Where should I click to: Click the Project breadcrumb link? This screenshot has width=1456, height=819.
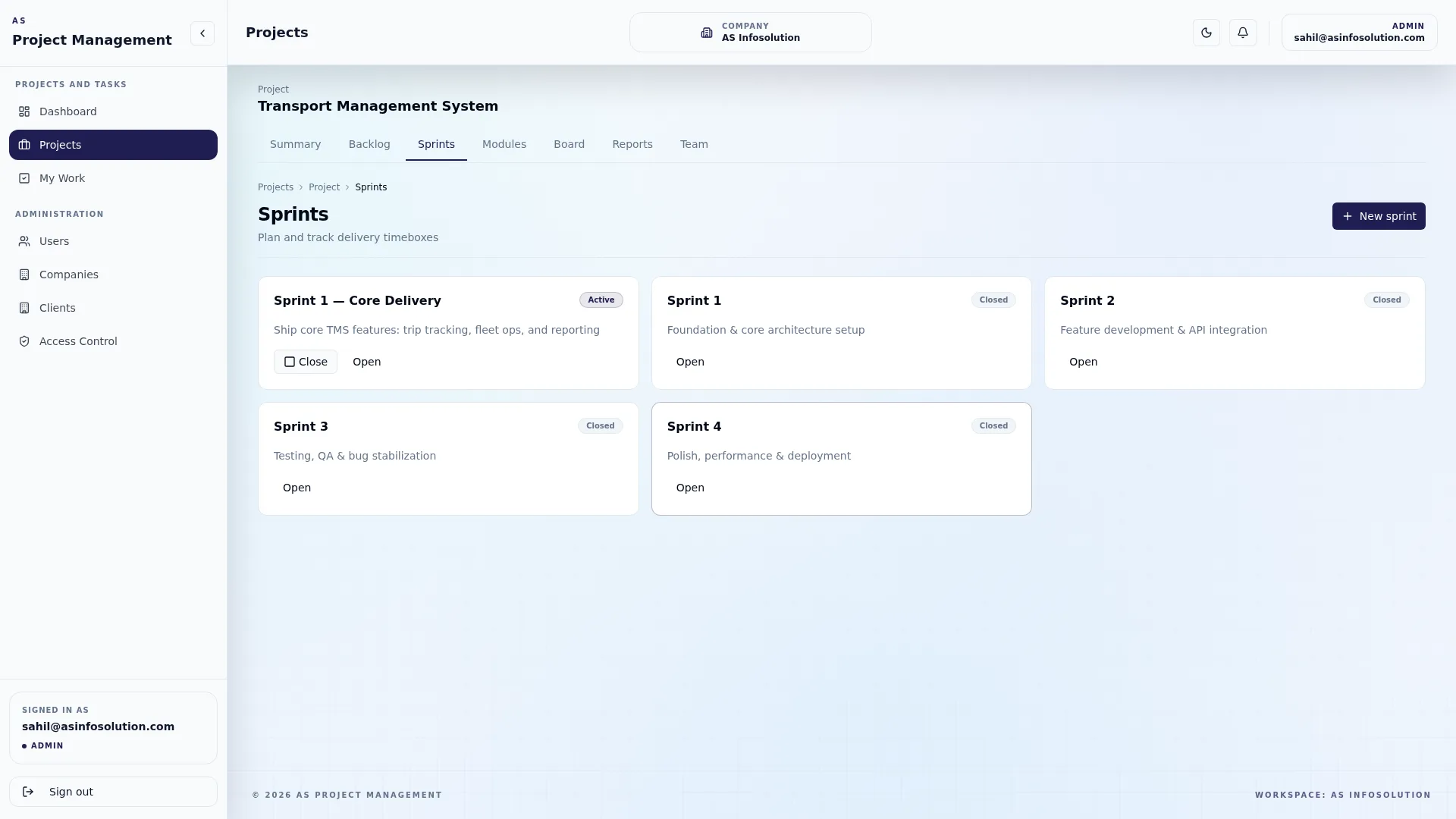[324, 187]
